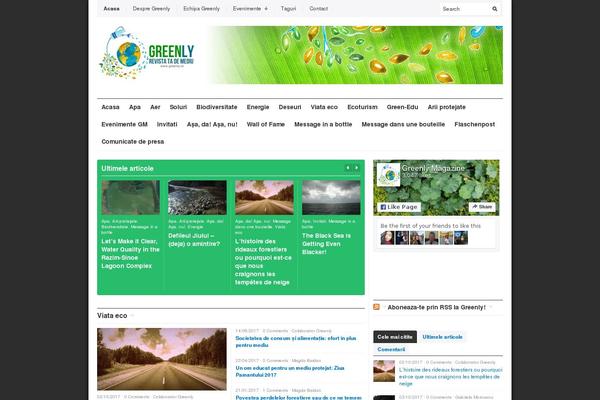Switch to the Ultimele articole tab
Image resolution: width=600 pixels, height=400 pixels.
(x=442, y=337)
